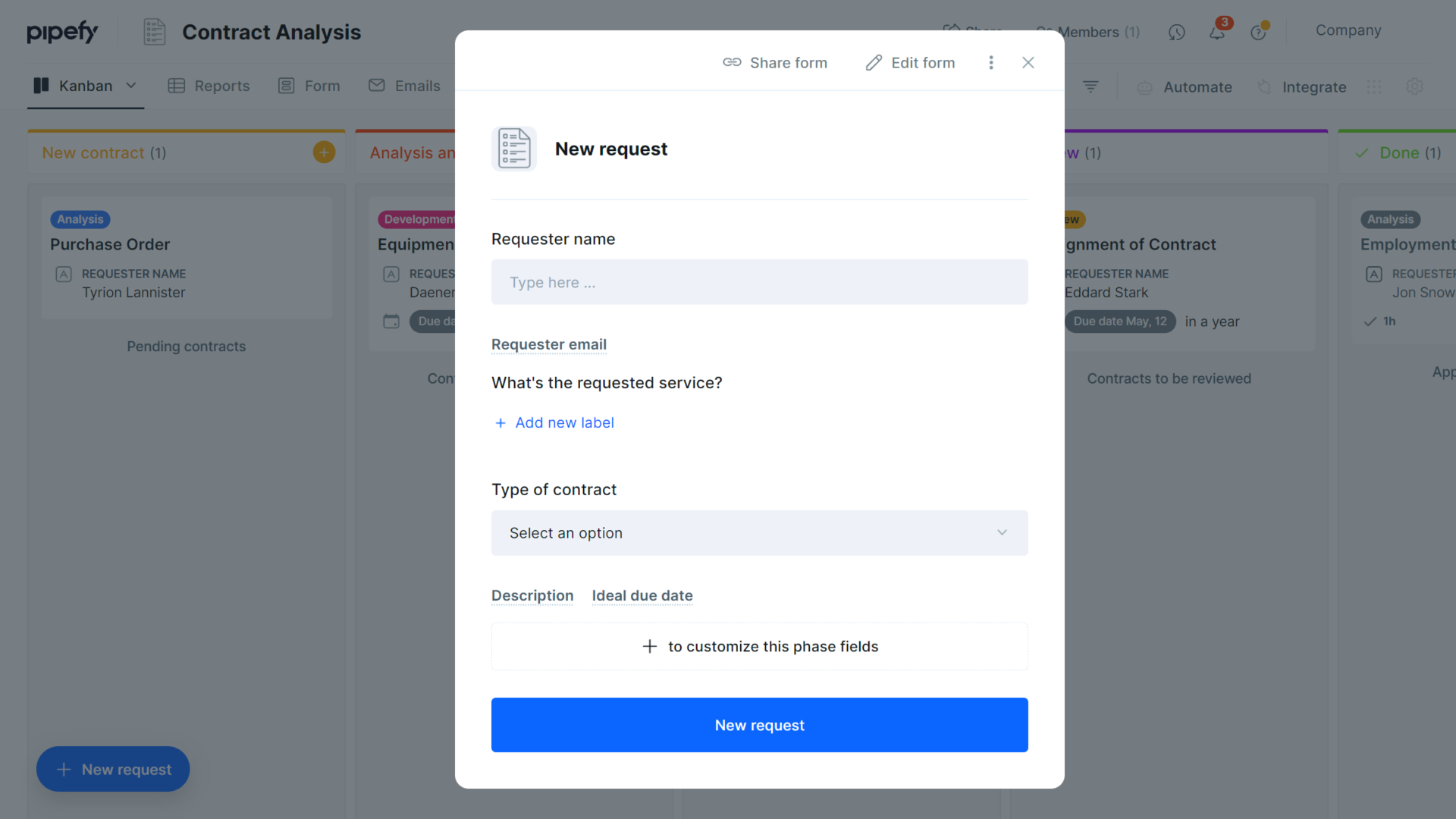This screenshot has width=1456, height=819.
Task: Open the board settings gear
Action: [x=1414, y=86]
